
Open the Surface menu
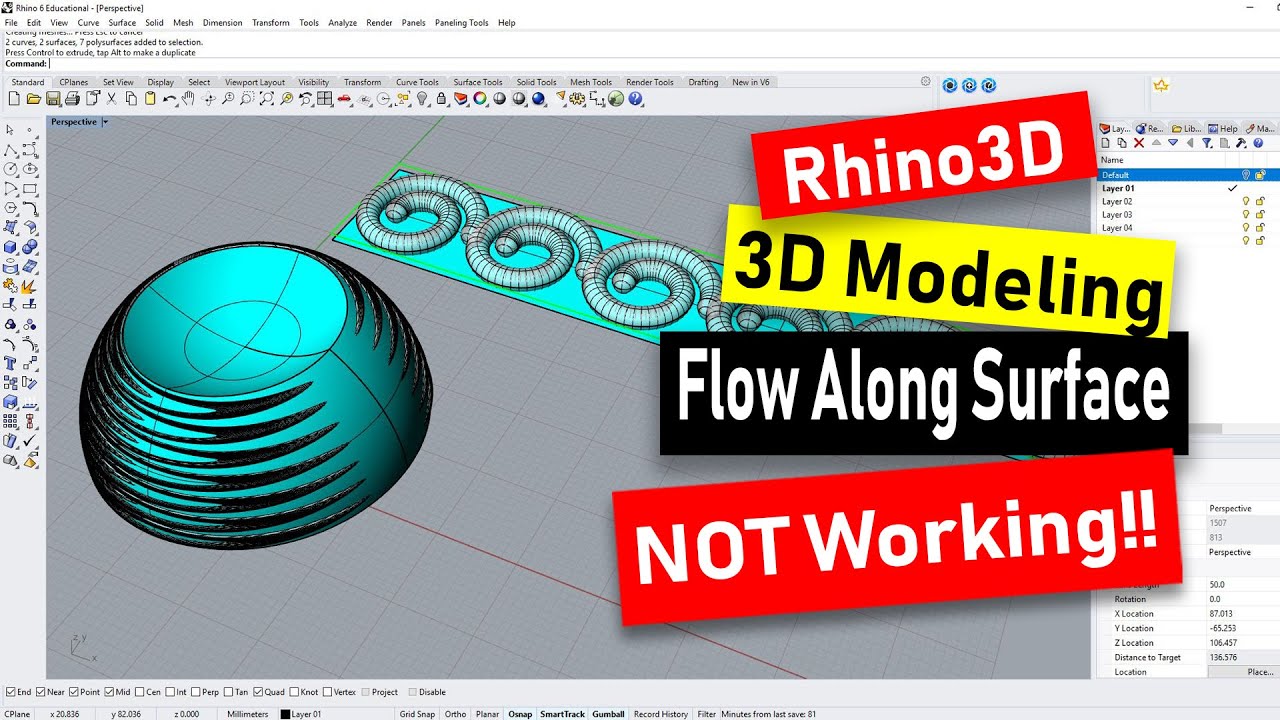point(122,22)
